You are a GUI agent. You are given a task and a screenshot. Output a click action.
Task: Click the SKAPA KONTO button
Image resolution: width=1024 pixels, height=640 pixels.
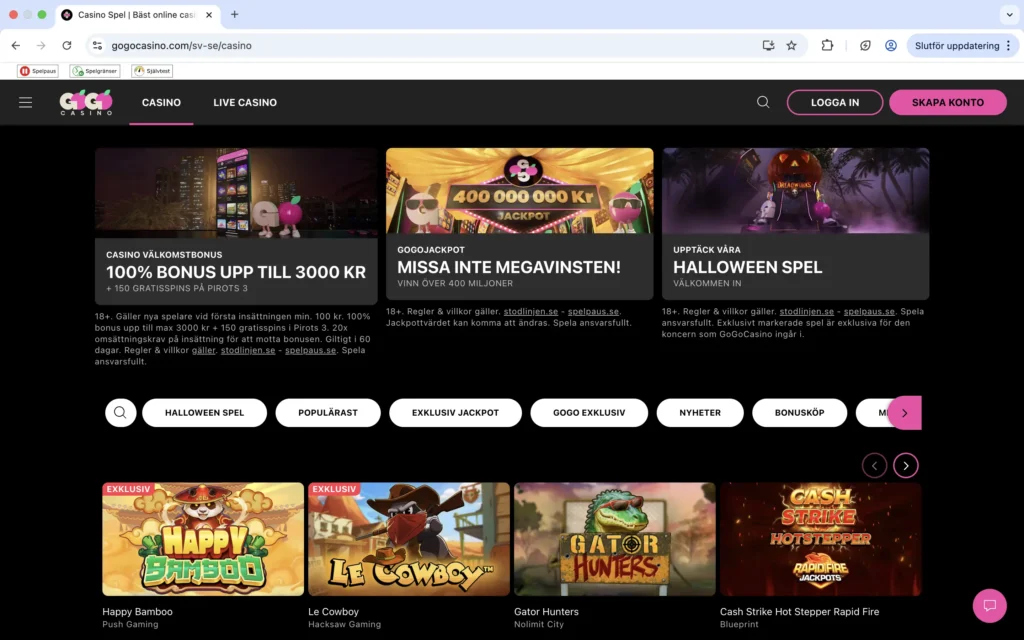tap(948, 102)
